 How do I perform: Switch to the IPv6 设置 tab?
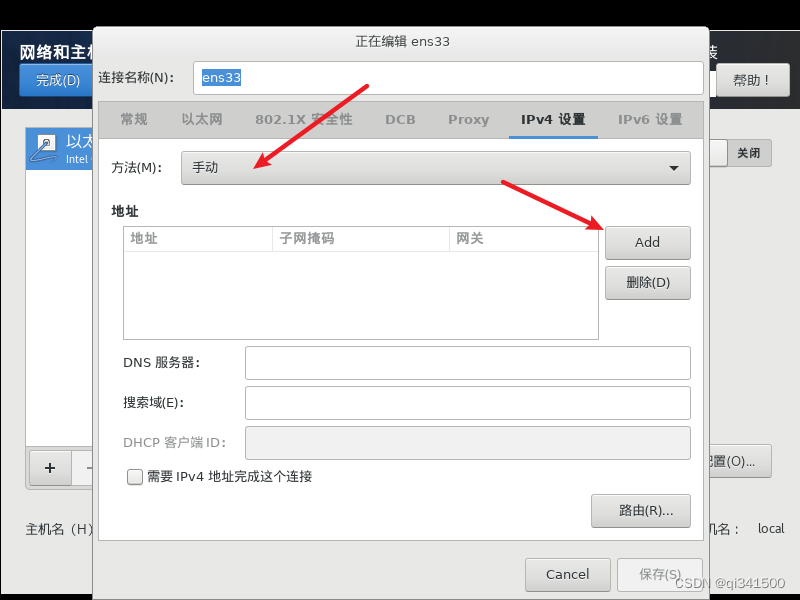(650, 119)
